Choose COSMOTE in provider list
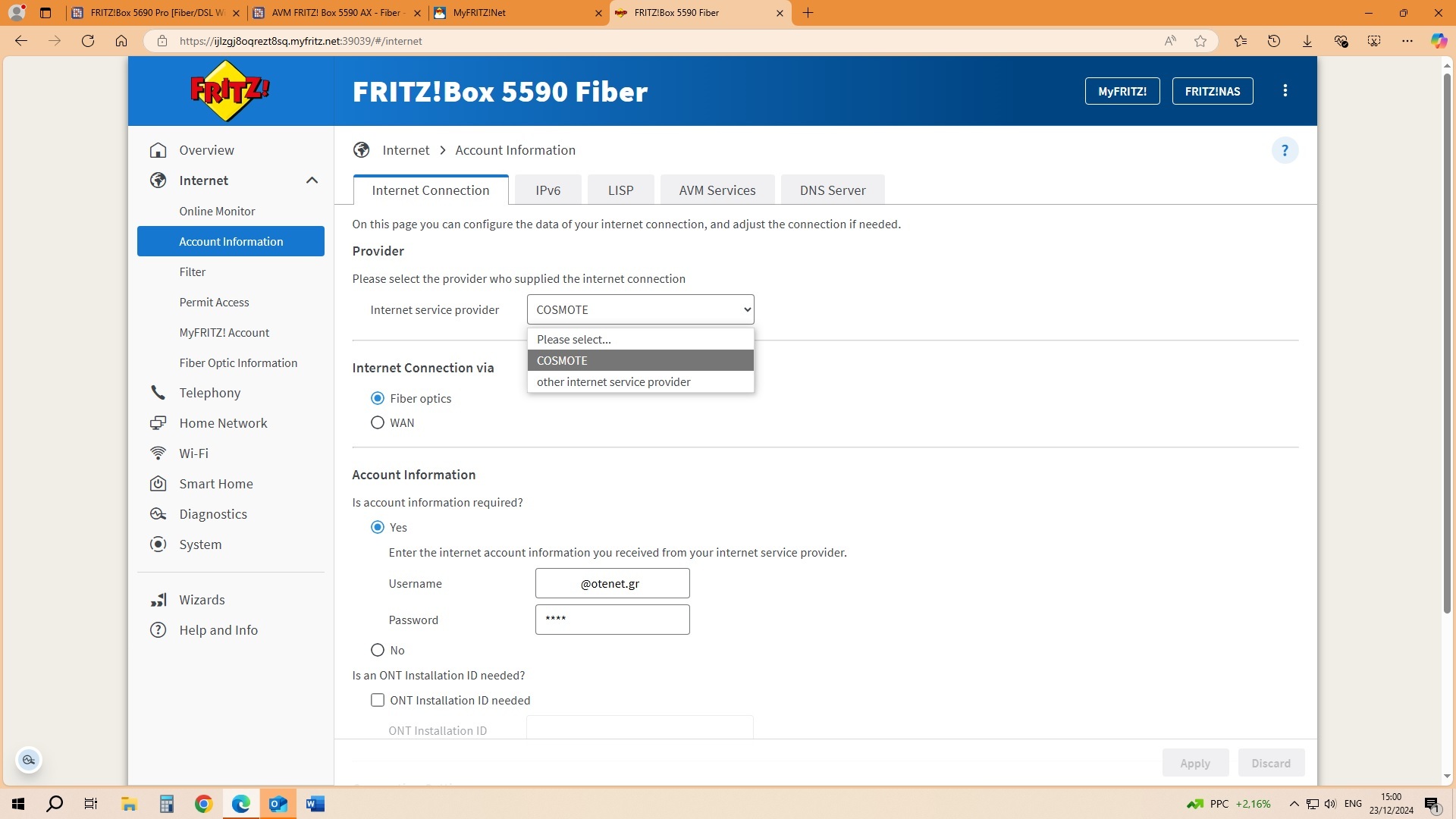 (641, 360)
